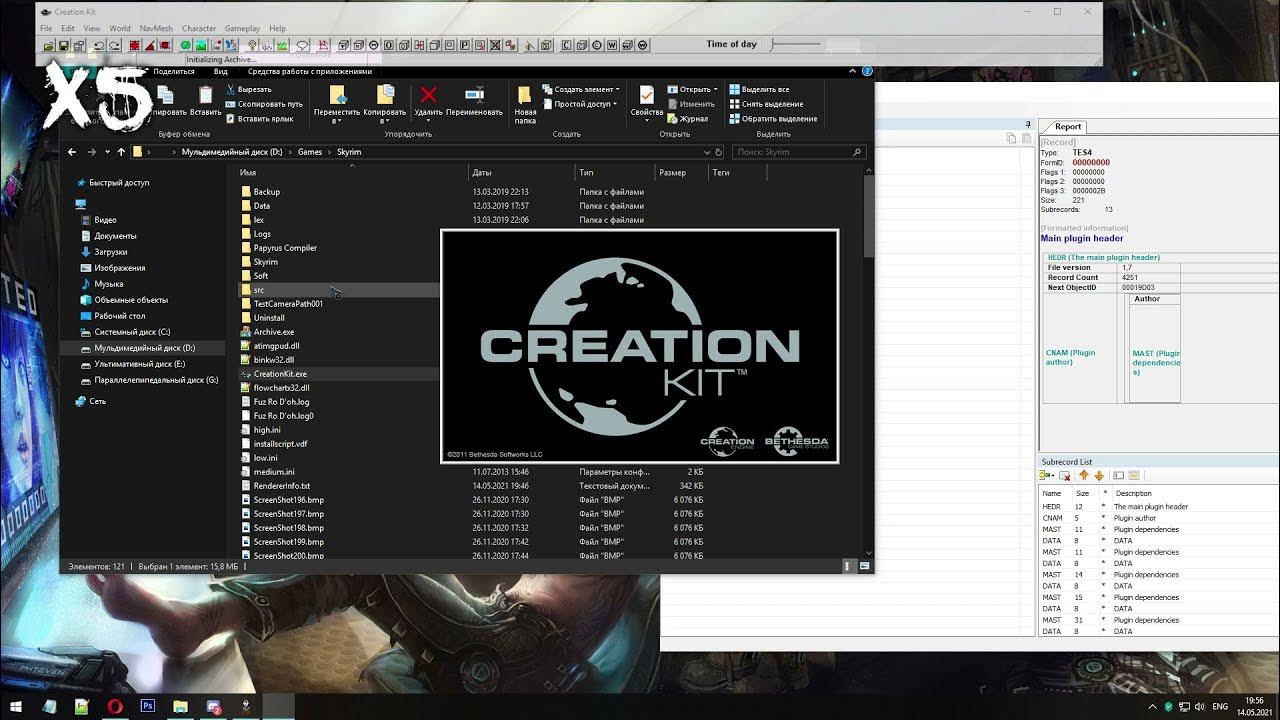The width and height of the screenshot is (1280, 720).
Task: Click the boxed C icon in Creation Kit toolbar
Action: point(567,45)
